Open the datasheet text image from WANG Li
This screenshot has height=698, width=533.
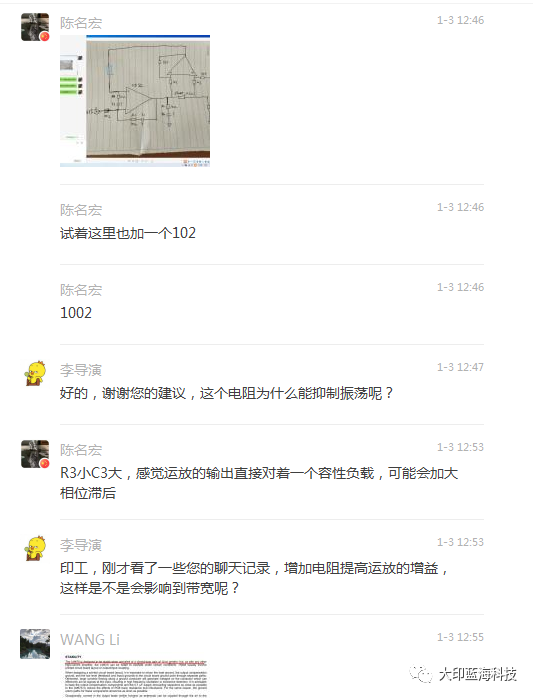135,675
